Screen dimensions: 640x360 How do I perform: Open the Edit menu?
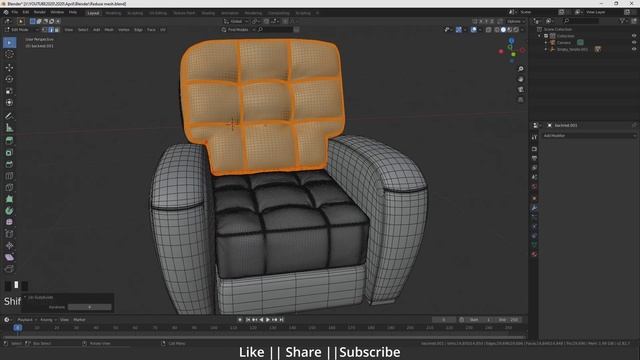[26, 13]
